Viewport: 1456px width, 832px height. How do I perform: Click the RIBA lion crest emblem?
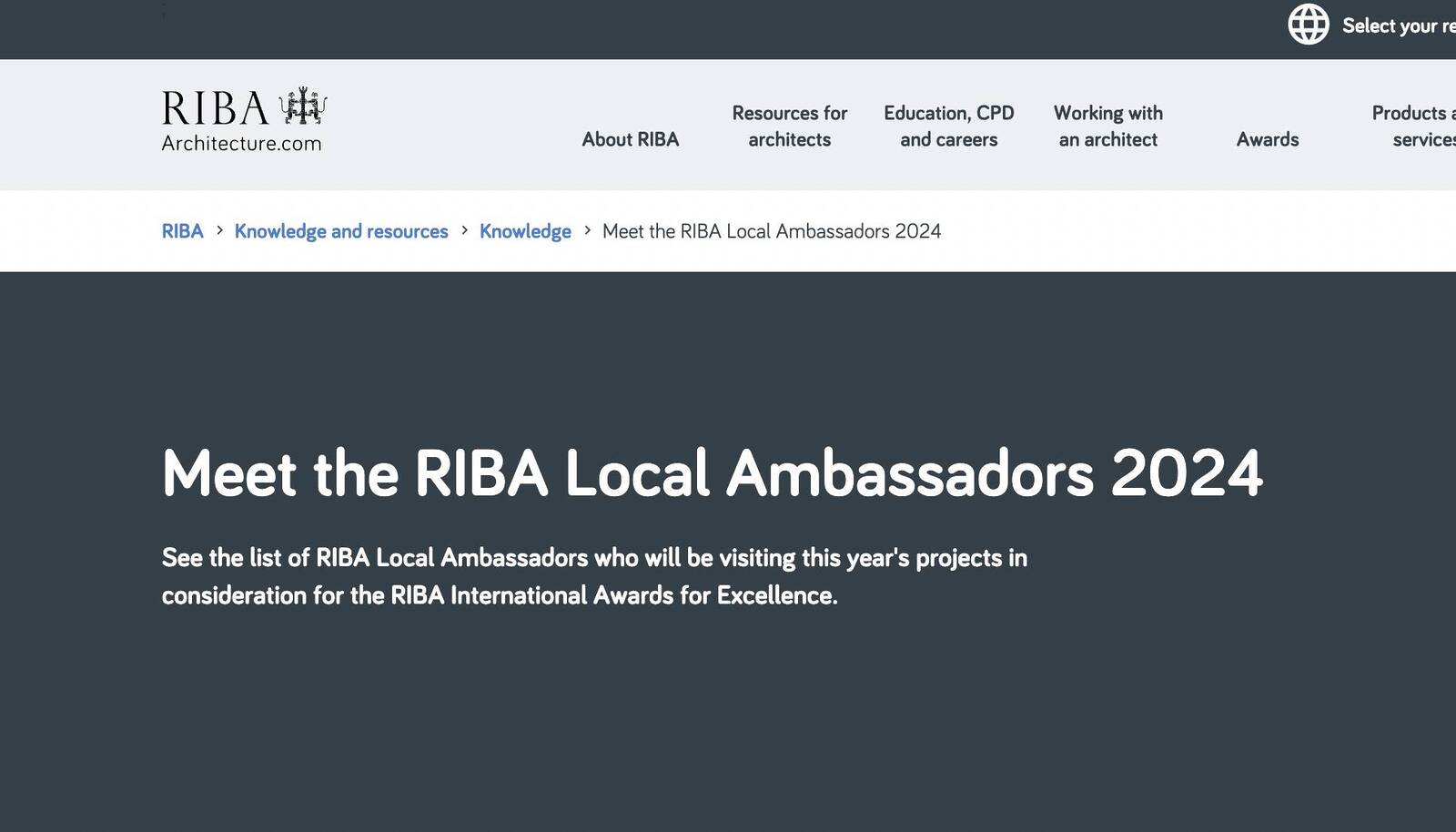point(303,107)
